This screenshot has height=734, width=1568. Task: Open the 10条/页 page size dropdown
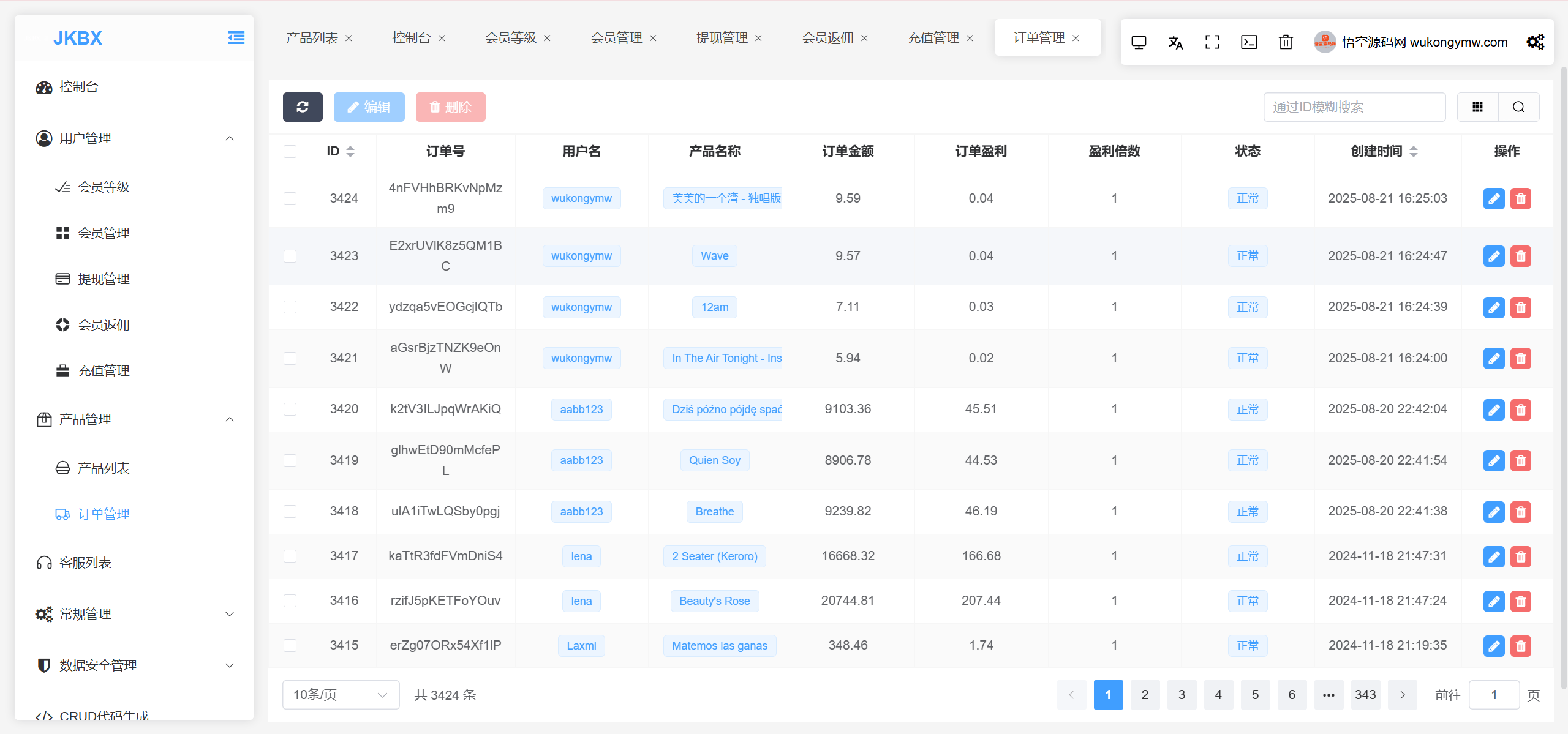point(341,695)
